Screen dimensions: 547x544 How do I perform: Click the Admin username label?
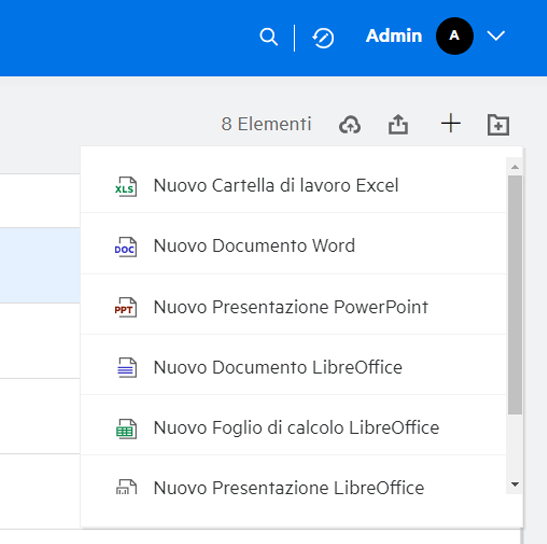394,36
